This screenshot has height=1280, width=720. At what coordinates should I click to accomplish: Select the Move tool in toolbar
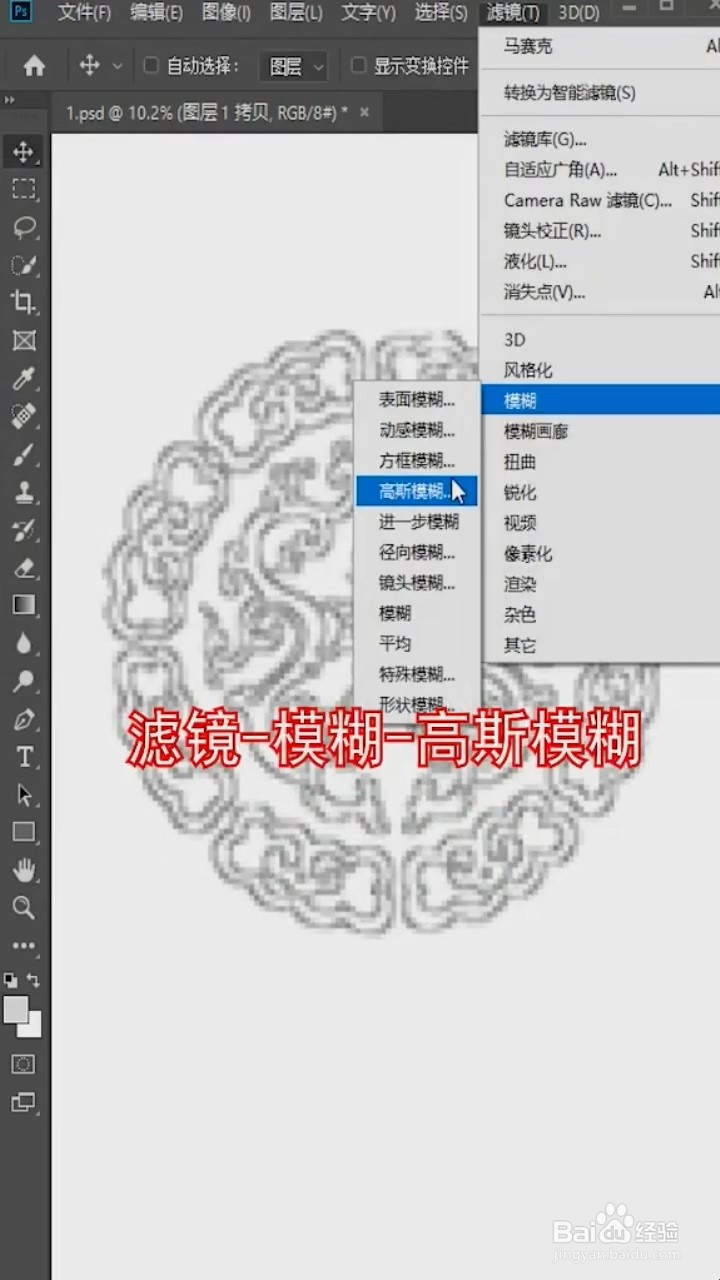(23, 152)
